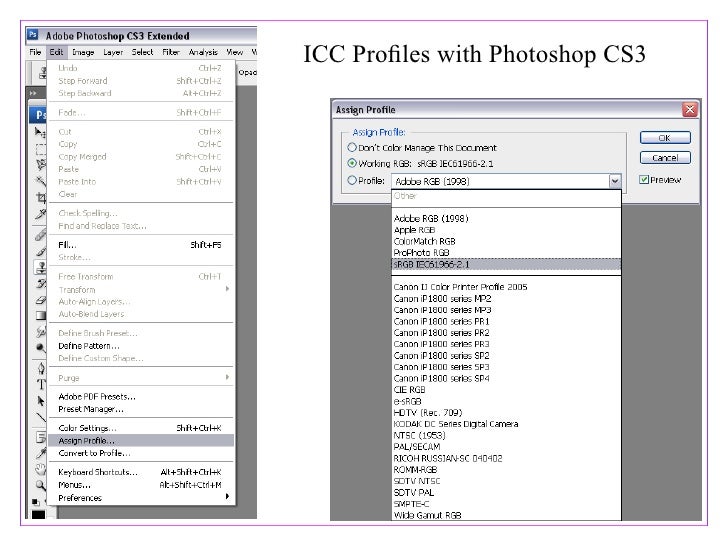Viewport: 728px width, 546px height.
Task: Select the Blur tool
Action: click(40, 332)
